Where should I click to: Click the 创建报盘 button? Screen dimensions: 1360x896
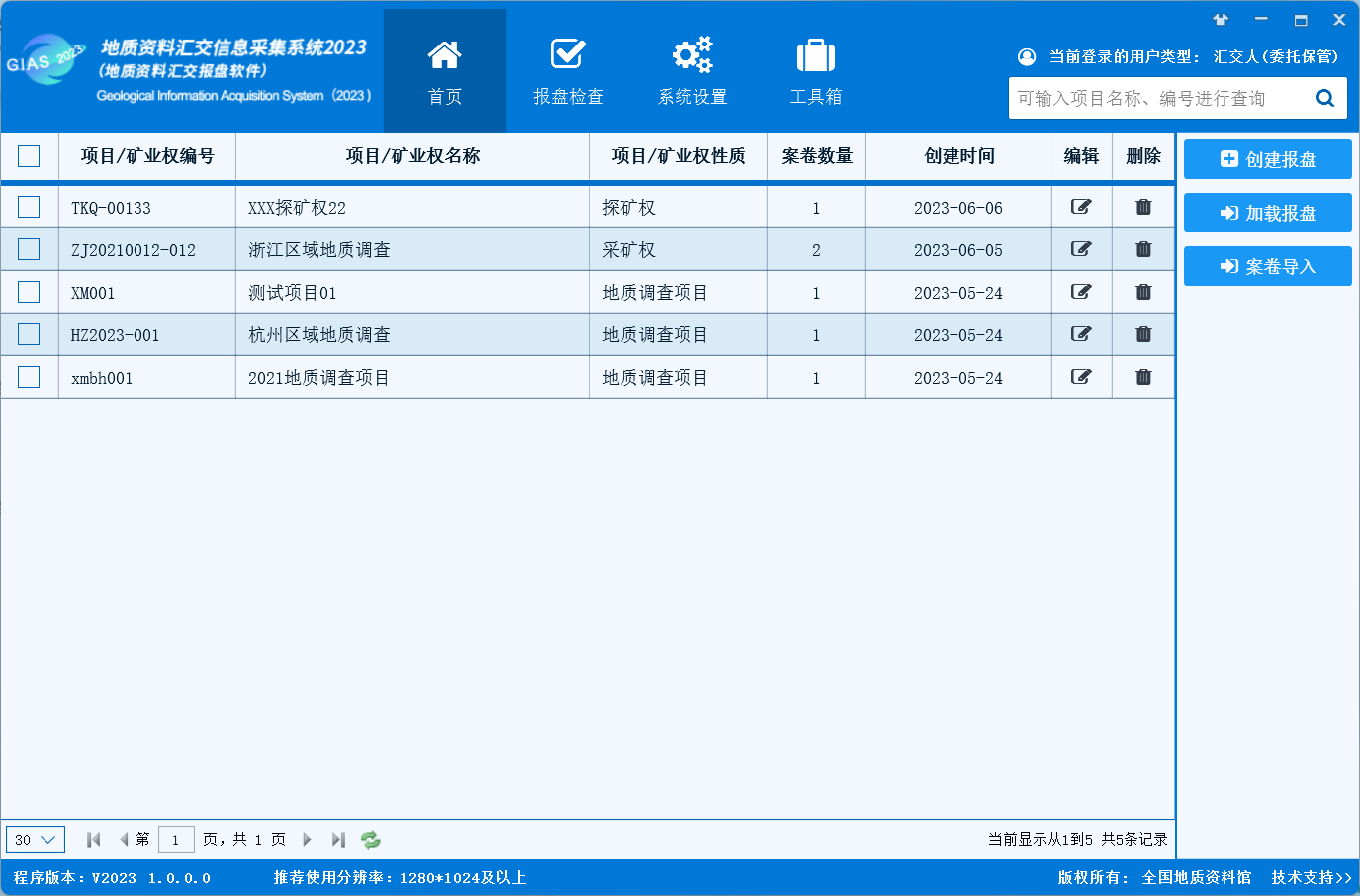pos(1268,159)
